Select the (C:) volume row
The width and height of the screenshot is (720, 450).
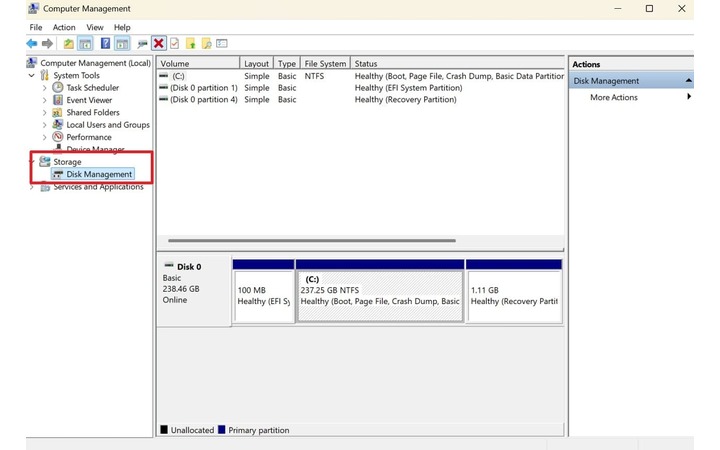361,76
